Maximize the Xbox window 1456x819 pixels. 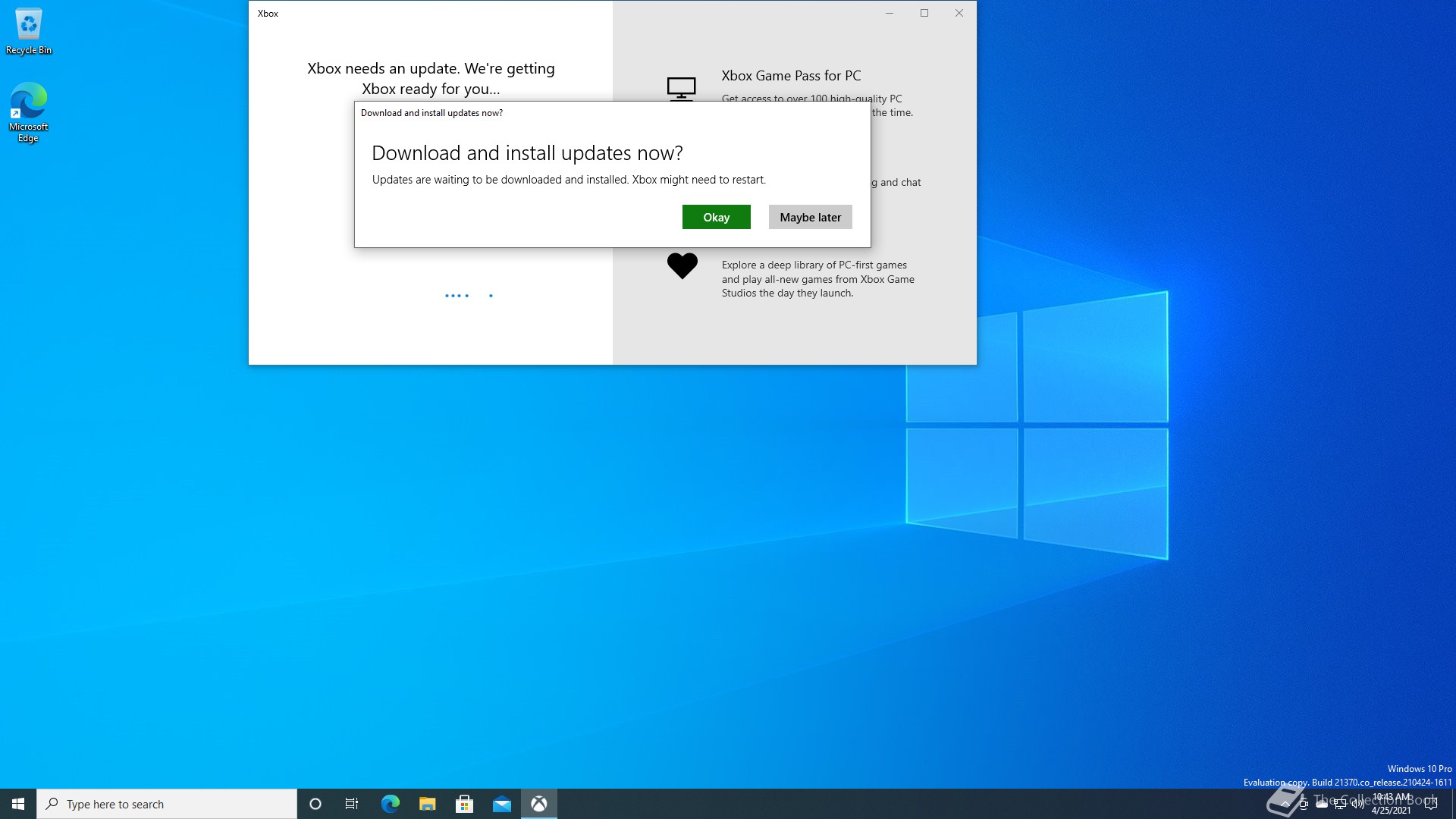pos(924,13)
